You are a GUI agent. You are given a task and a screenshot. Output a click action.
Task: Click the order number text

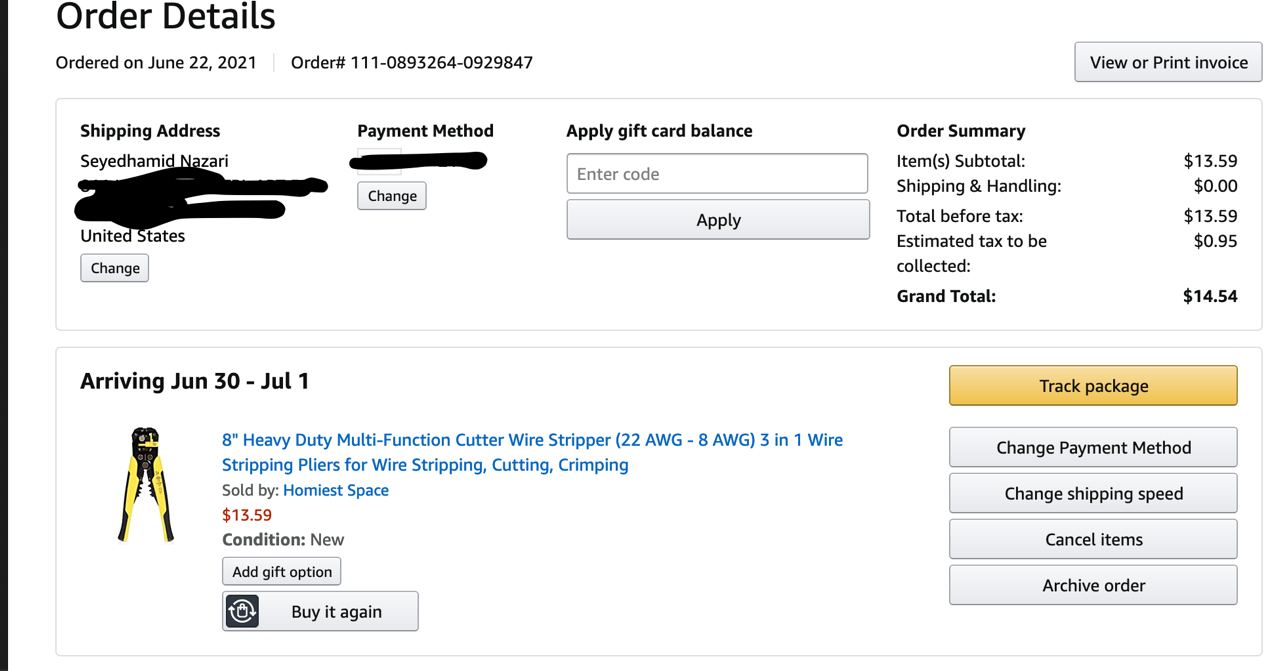coord(412,62)
